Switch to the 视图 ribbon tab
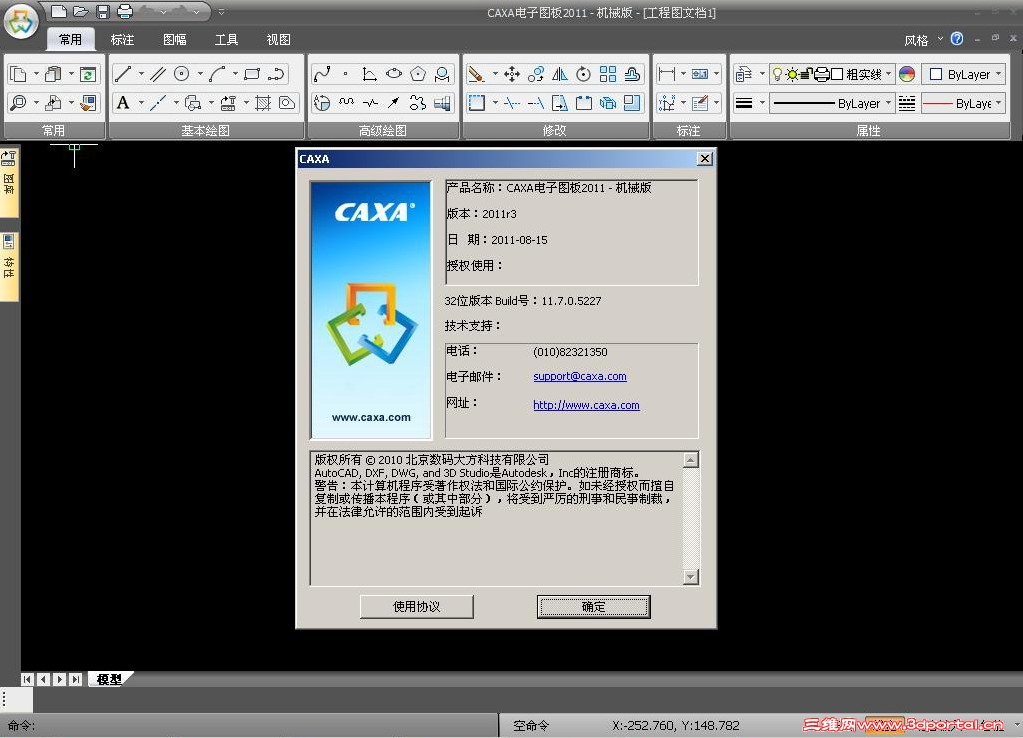 (x=279, y=40)
